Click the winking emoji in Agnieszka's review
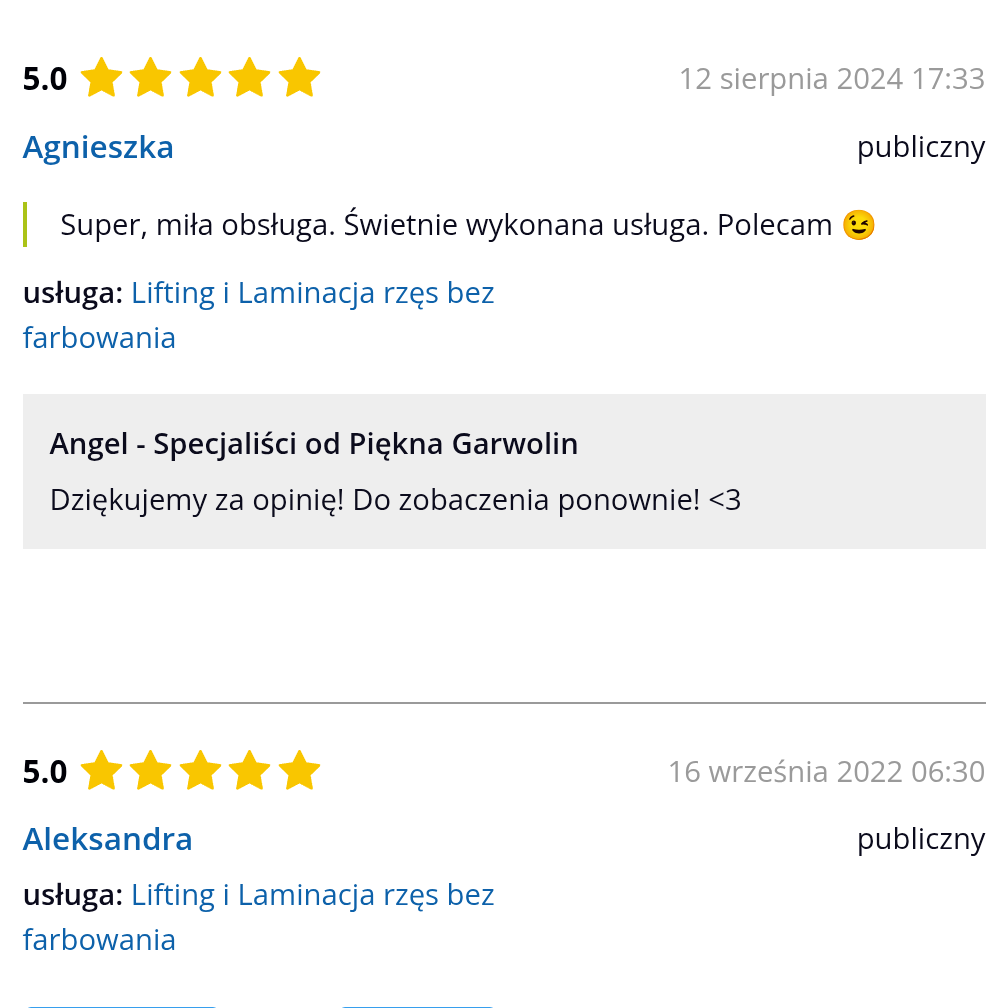 [x=858, y=224]
